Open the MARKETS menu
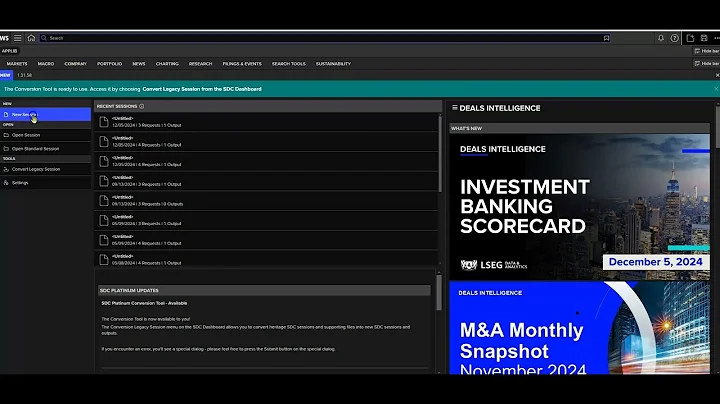Viewport: 720px width, 404px height. [x=17, y=64]
